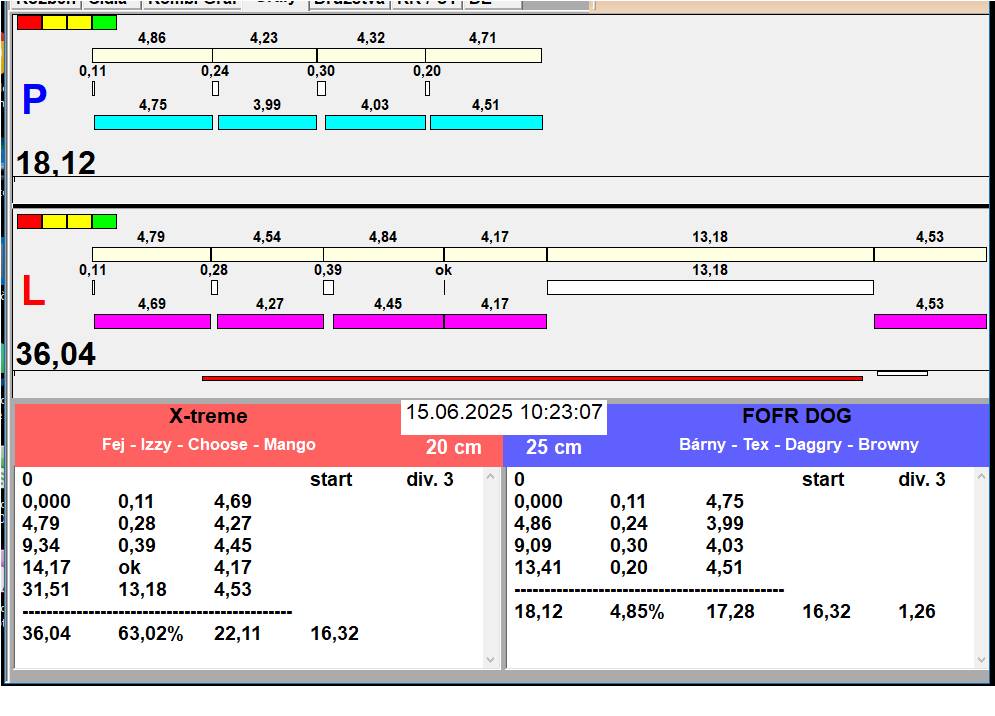Screen dimensions: 995x716
Task: Click the 20 cm jump height label
Action: click(453, 447)
